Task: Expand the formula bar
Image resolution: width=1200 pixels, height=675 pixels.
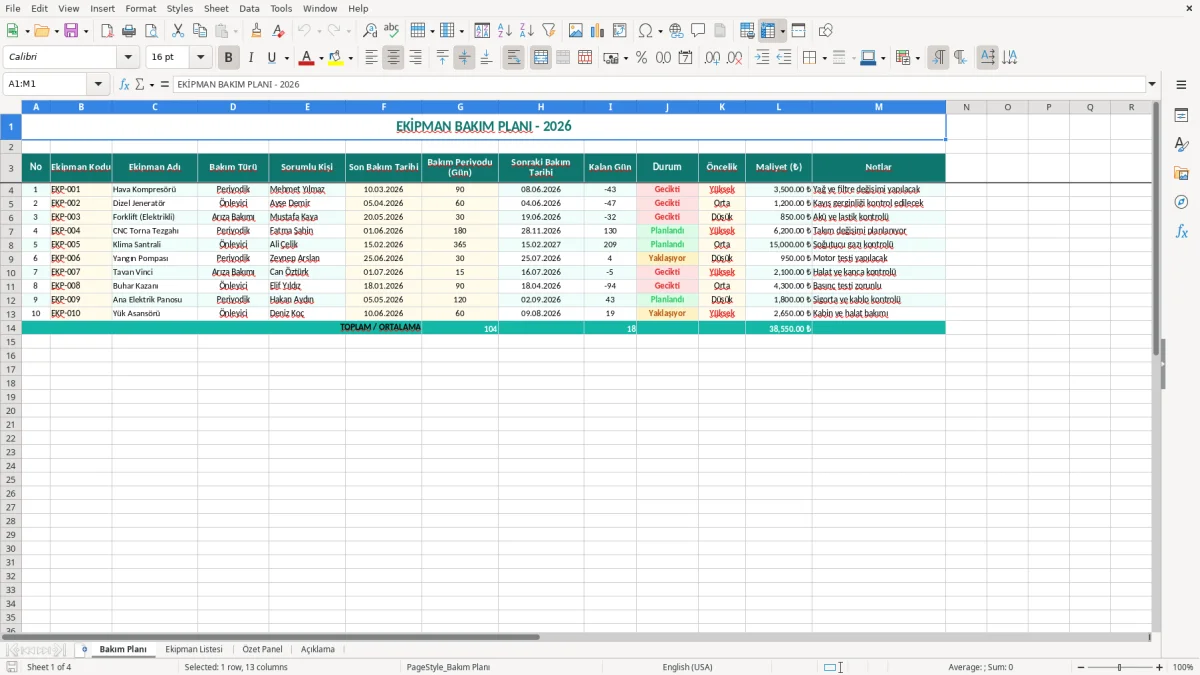Action: 1152,85
